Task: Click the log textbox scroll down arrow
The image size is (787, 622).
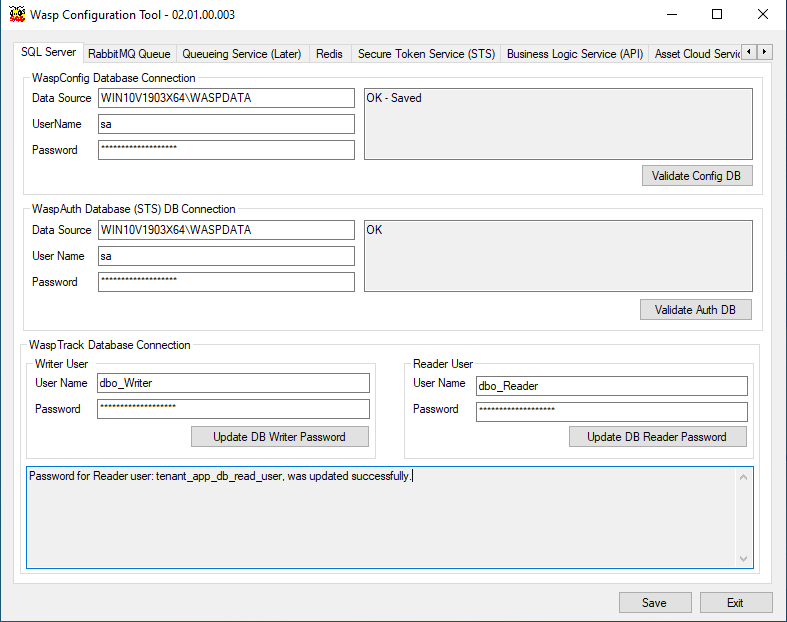Action: coord(743,559)
